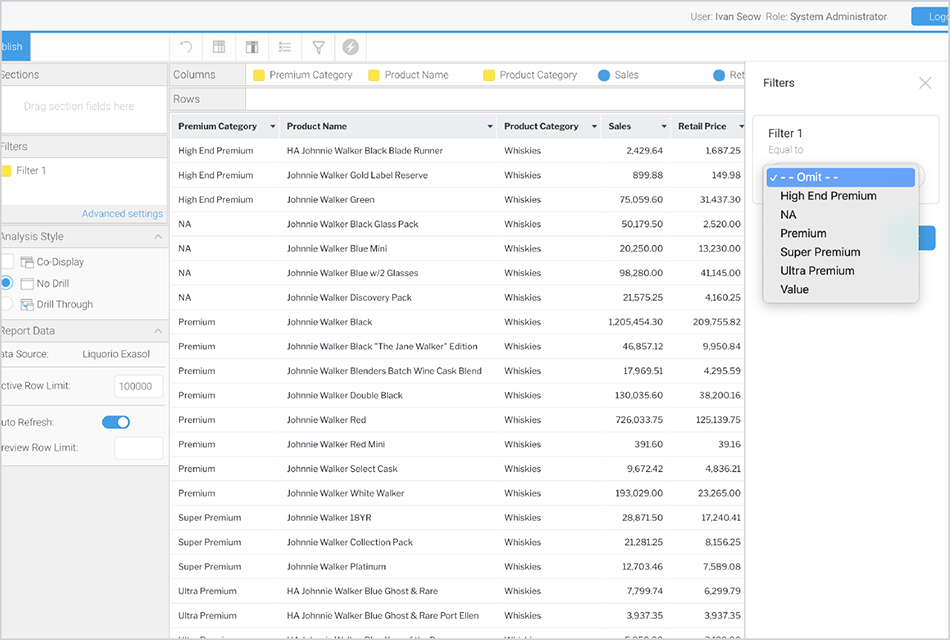
Task: Open the Premium Category column dropdown arrow
Action: (271, 127)
